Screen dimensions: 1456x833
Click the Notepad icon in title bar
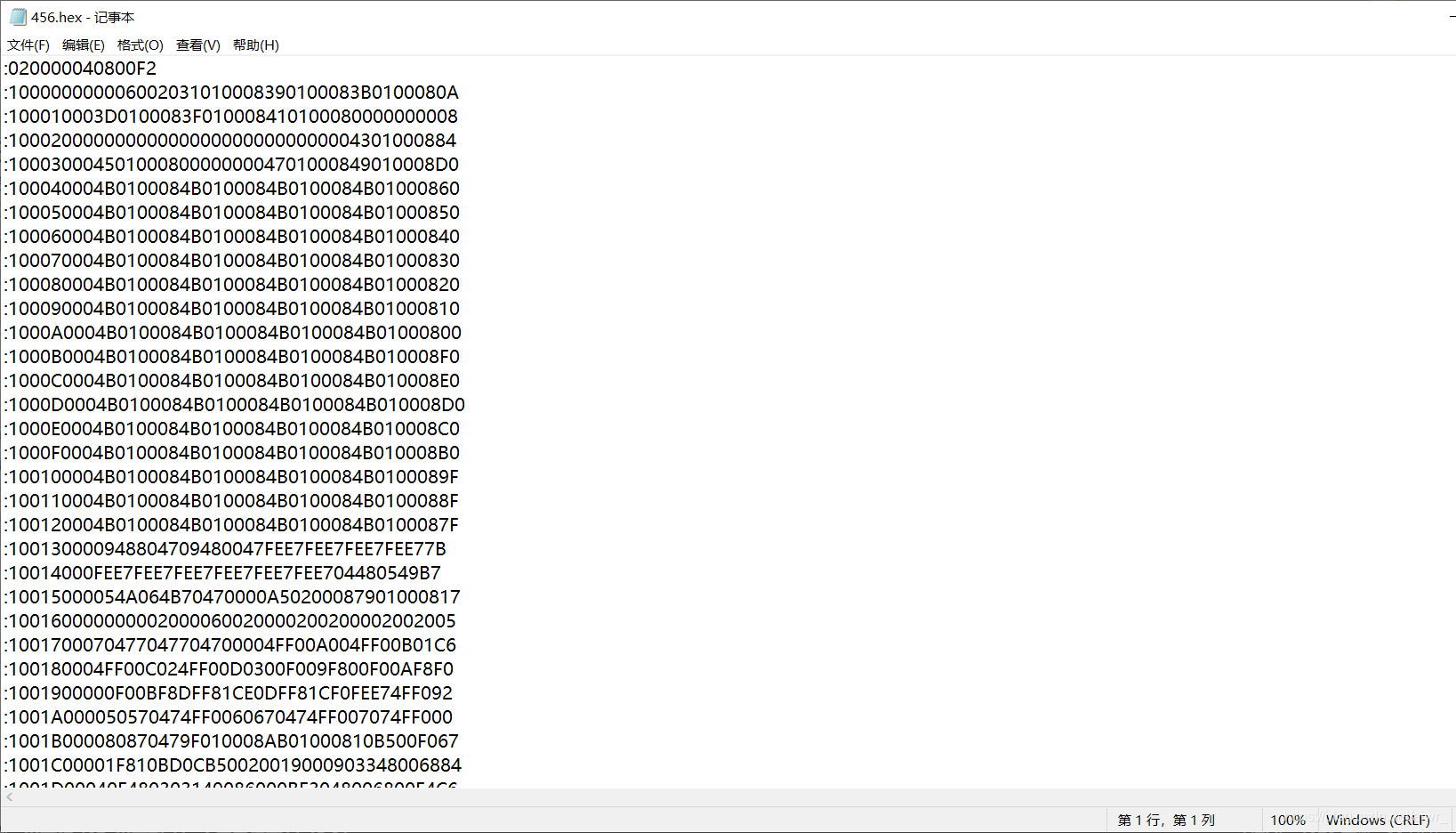click(18, 17)
